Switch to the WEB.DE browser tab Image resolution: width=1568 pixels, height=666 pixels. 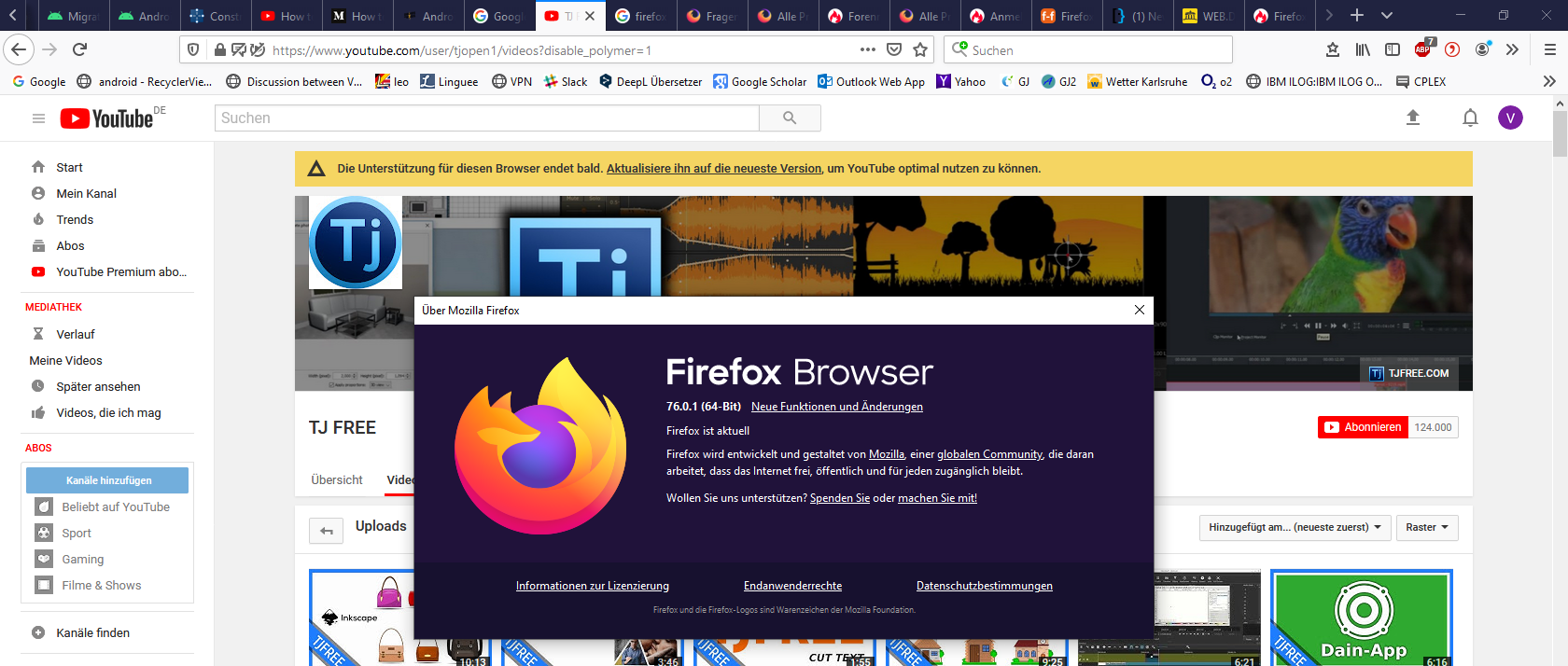1209,16
